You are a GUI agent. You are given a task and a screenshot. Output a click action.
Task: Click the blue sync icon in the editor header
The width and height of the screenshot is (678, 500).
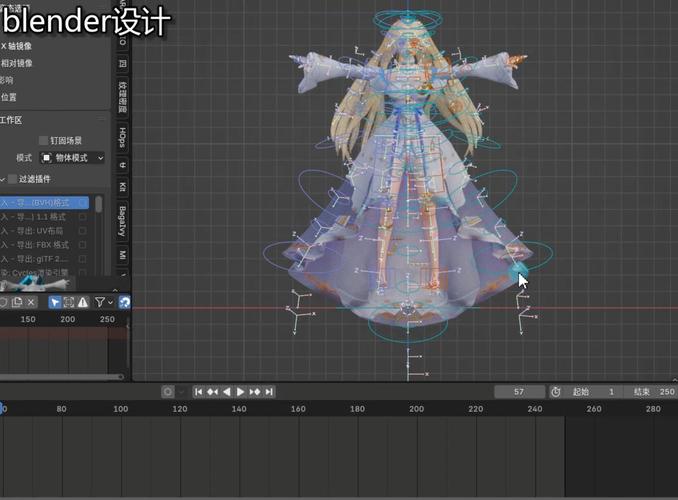click(x=125, y=302)
